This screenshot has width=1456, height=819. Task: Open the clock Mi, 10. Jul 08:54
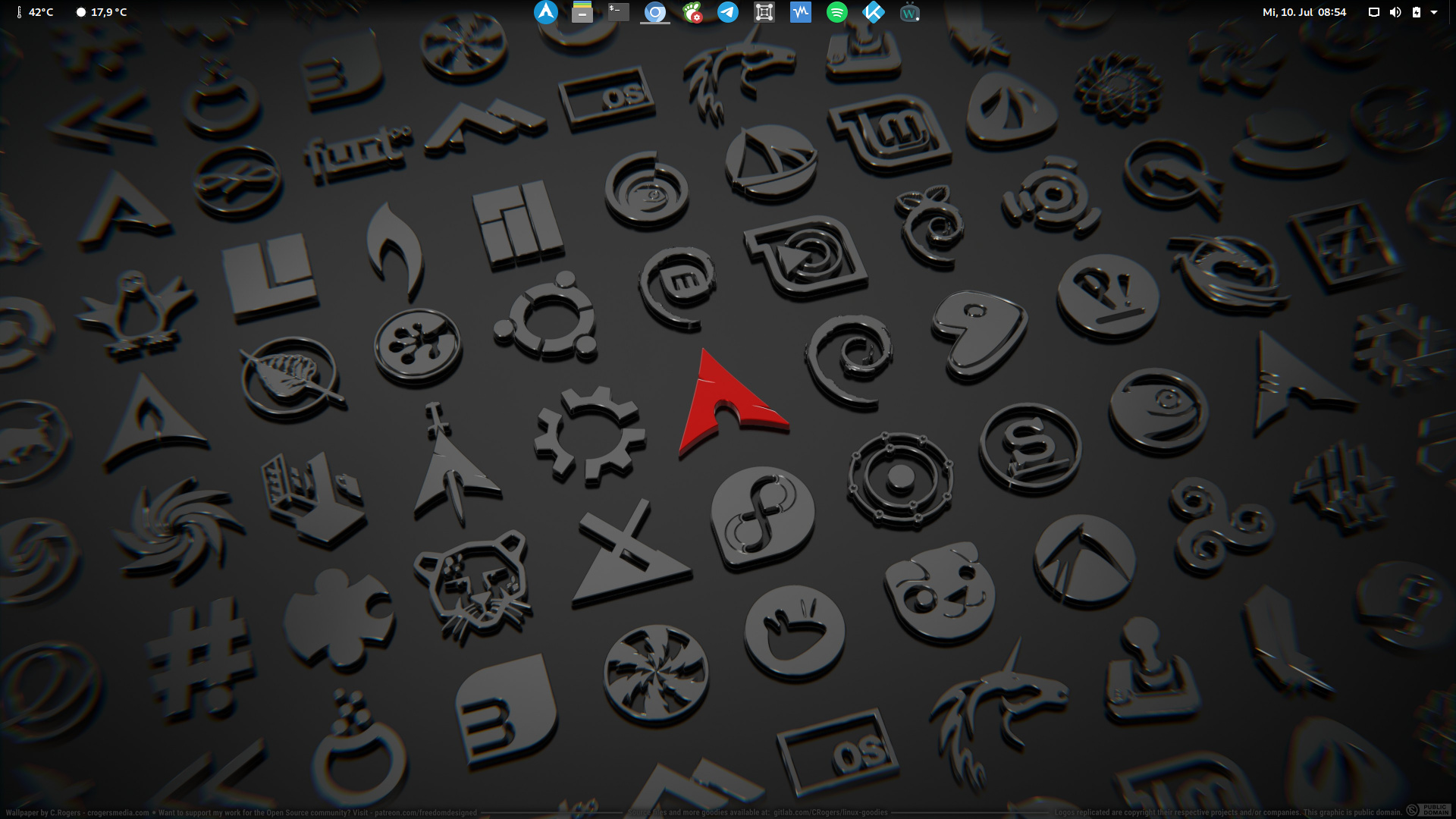(1304, 12)
